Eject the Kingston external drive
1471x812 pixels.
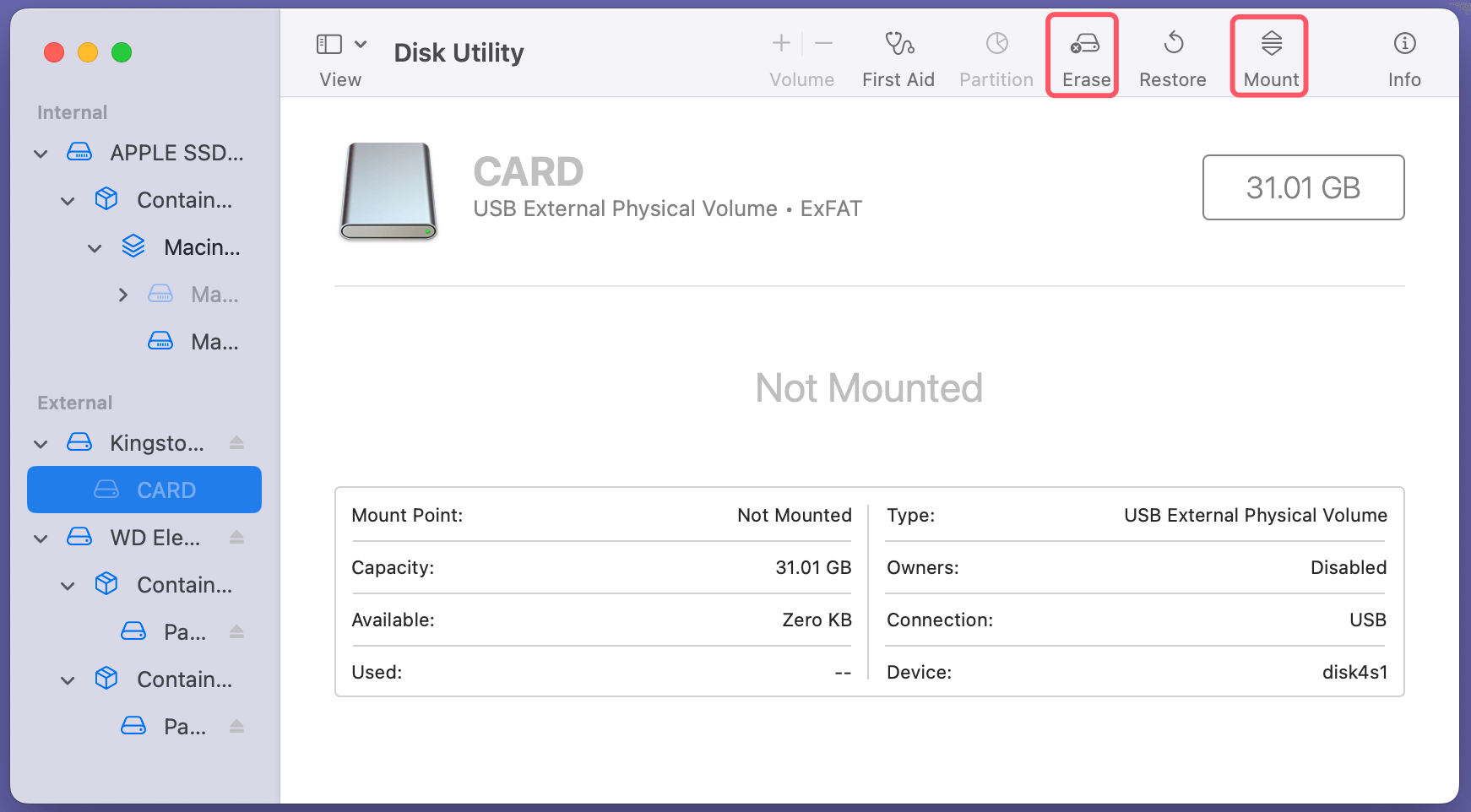coord(236,443)
